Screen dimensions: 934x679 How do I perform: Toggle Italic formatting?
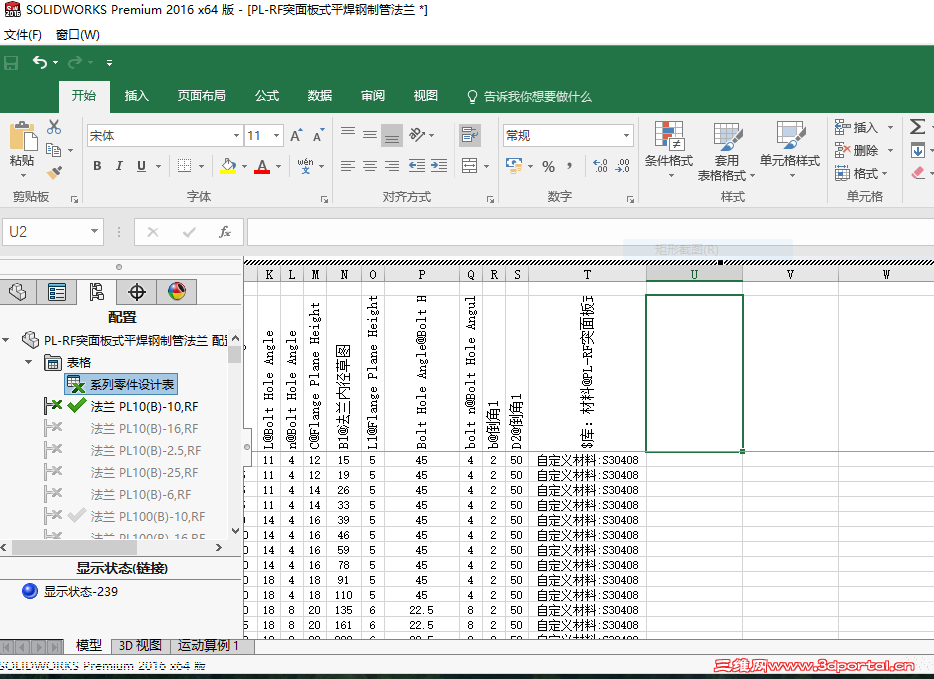[119, 166]
